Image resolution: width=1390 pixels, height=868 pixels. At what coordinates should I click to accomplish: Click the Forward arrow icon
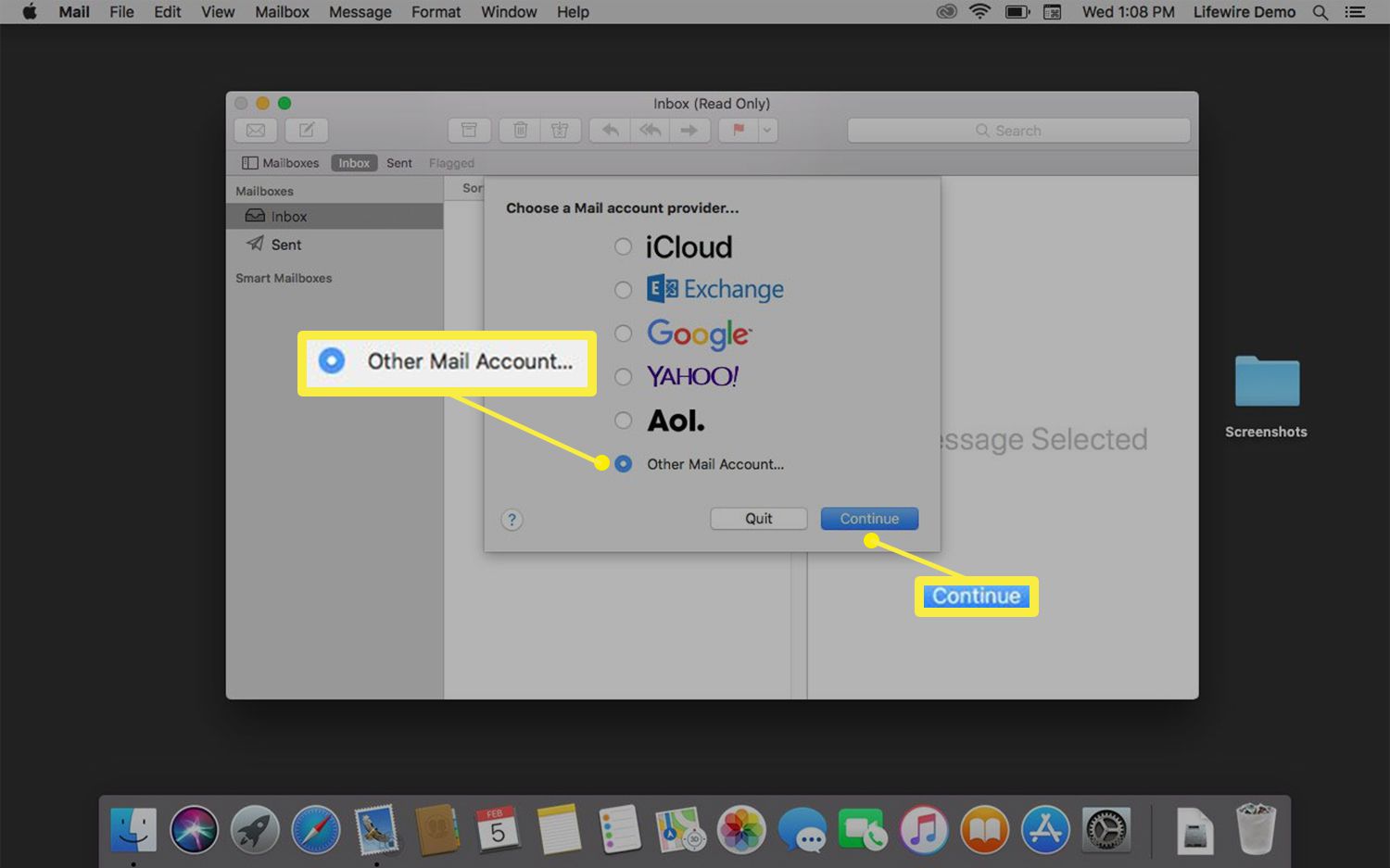point(689,131)
